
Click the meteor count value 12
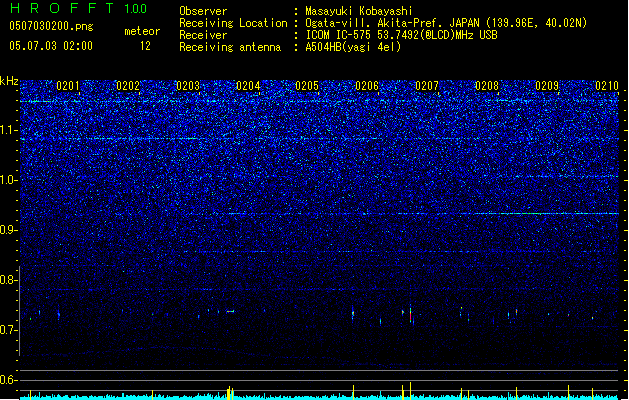coord(145,46)
